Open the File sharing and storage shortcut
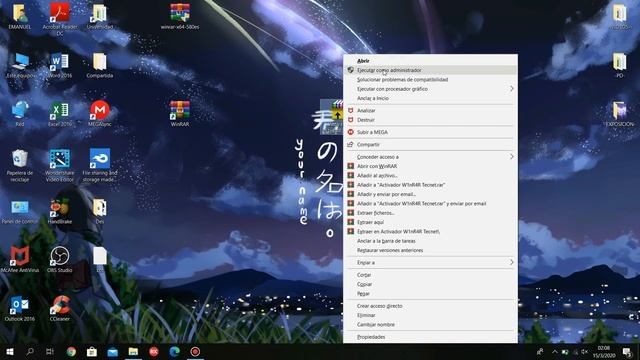 click(x=100, y=165)
